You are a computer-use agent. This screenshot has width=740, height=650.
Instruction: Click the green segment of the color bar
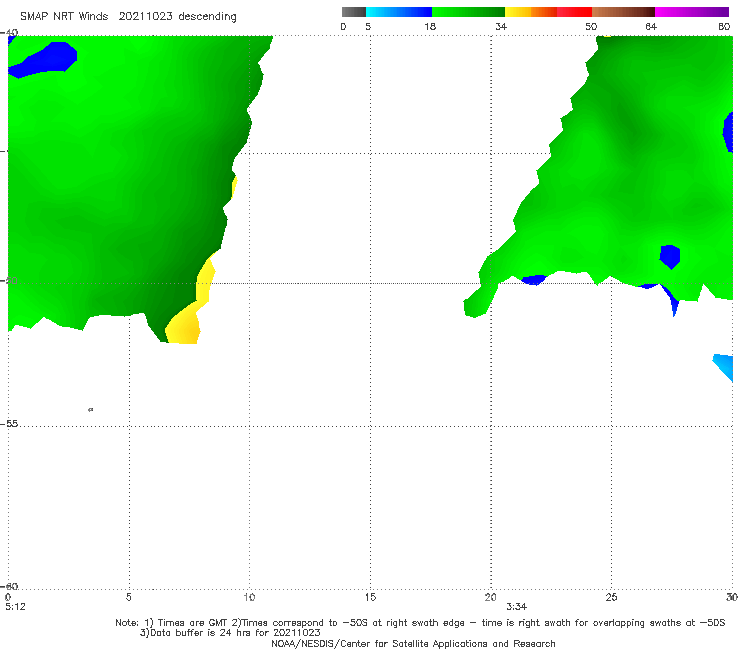coord(468,12)
